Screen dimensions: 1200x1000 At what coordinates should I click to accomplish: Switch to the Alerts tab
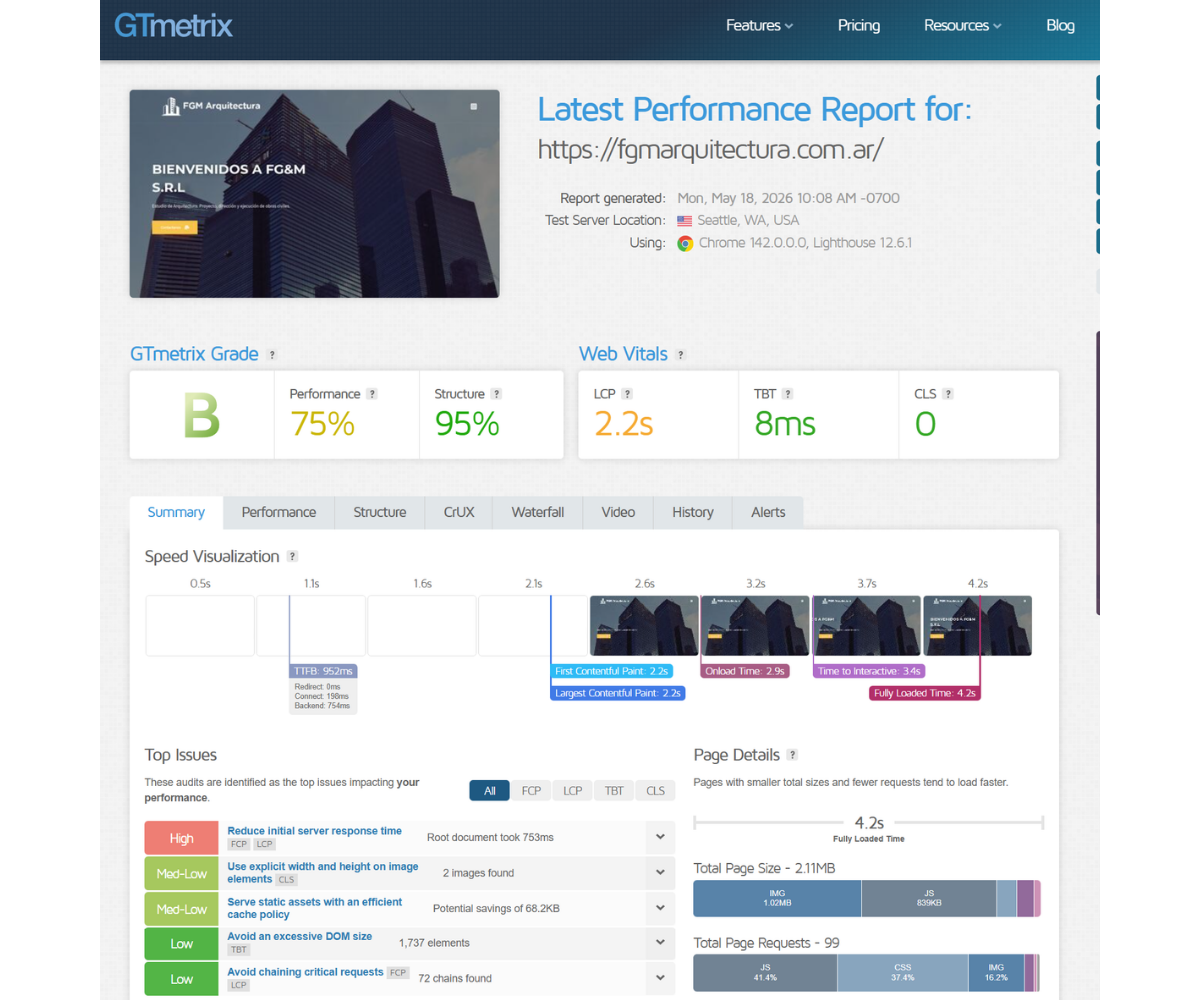coord(768,512)
